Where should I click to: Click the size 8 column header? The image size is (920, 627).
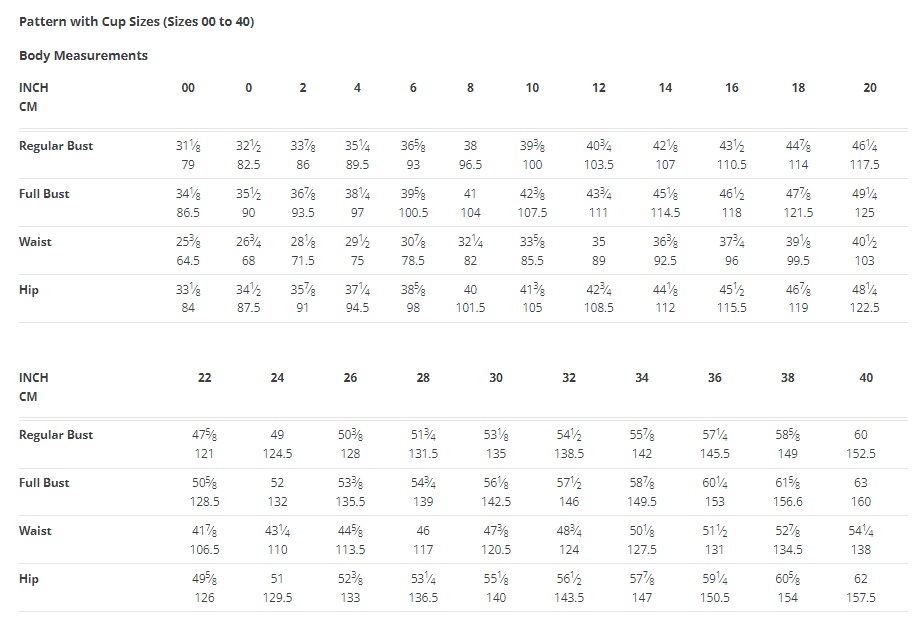470,88
